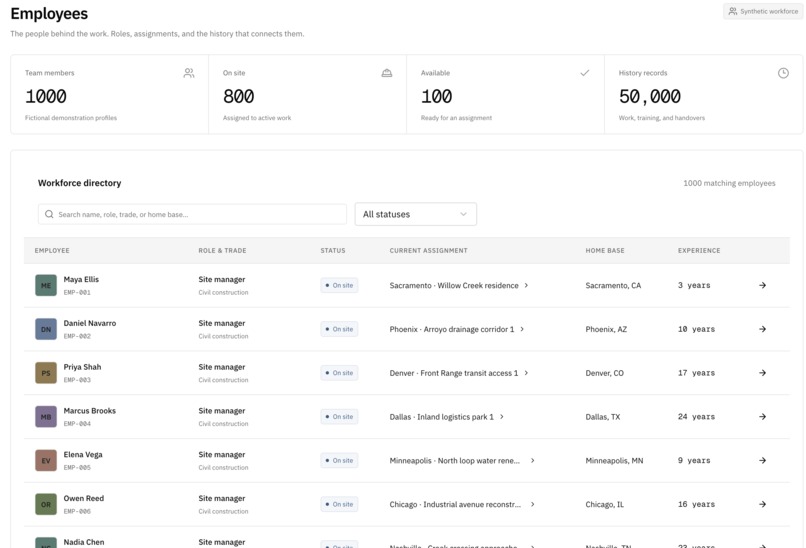Click the 24 years experience value
Image resolution: width=806 pixels, height=548 pixels.
[x=696, y=416]
